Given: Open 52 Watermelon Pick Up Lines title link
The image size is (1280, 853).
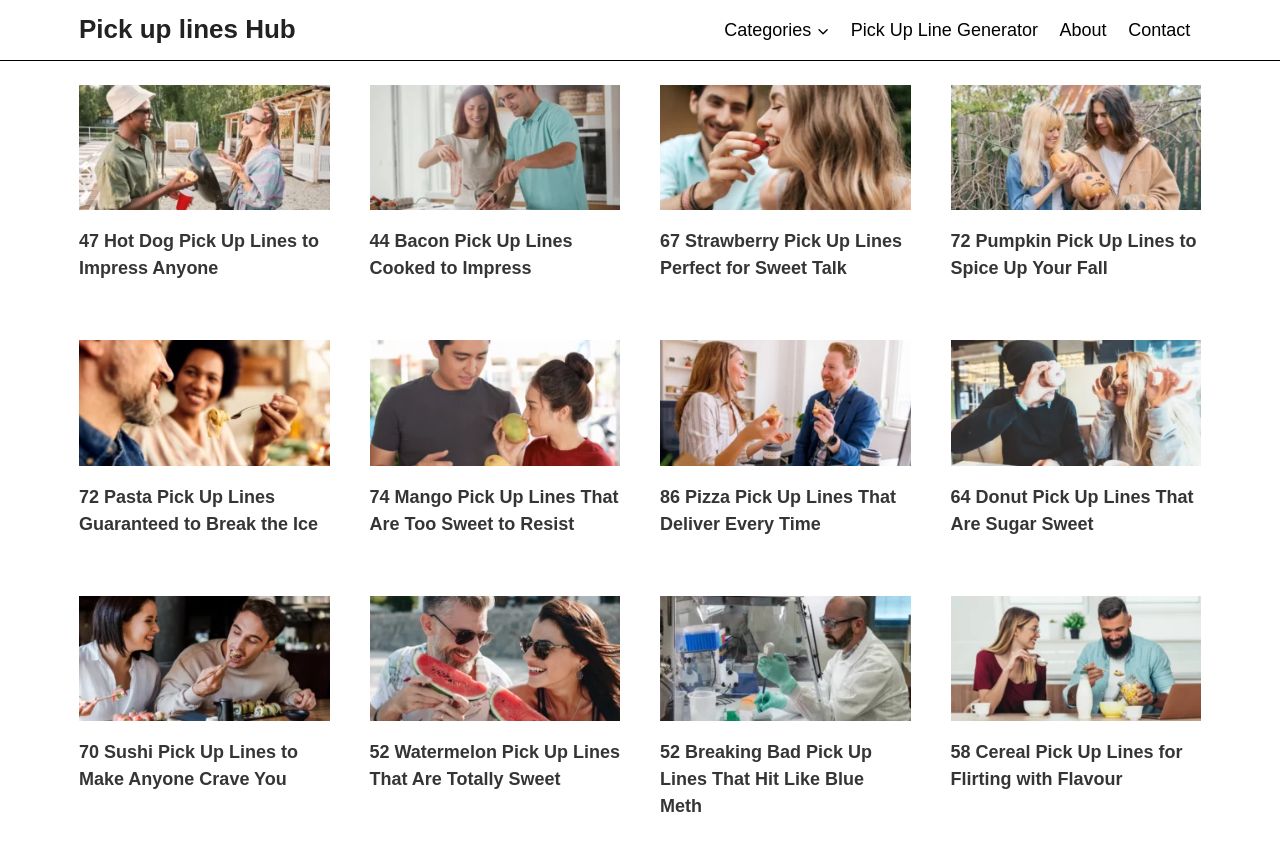Looking at the screenshot, I should [x=495, y=765].
